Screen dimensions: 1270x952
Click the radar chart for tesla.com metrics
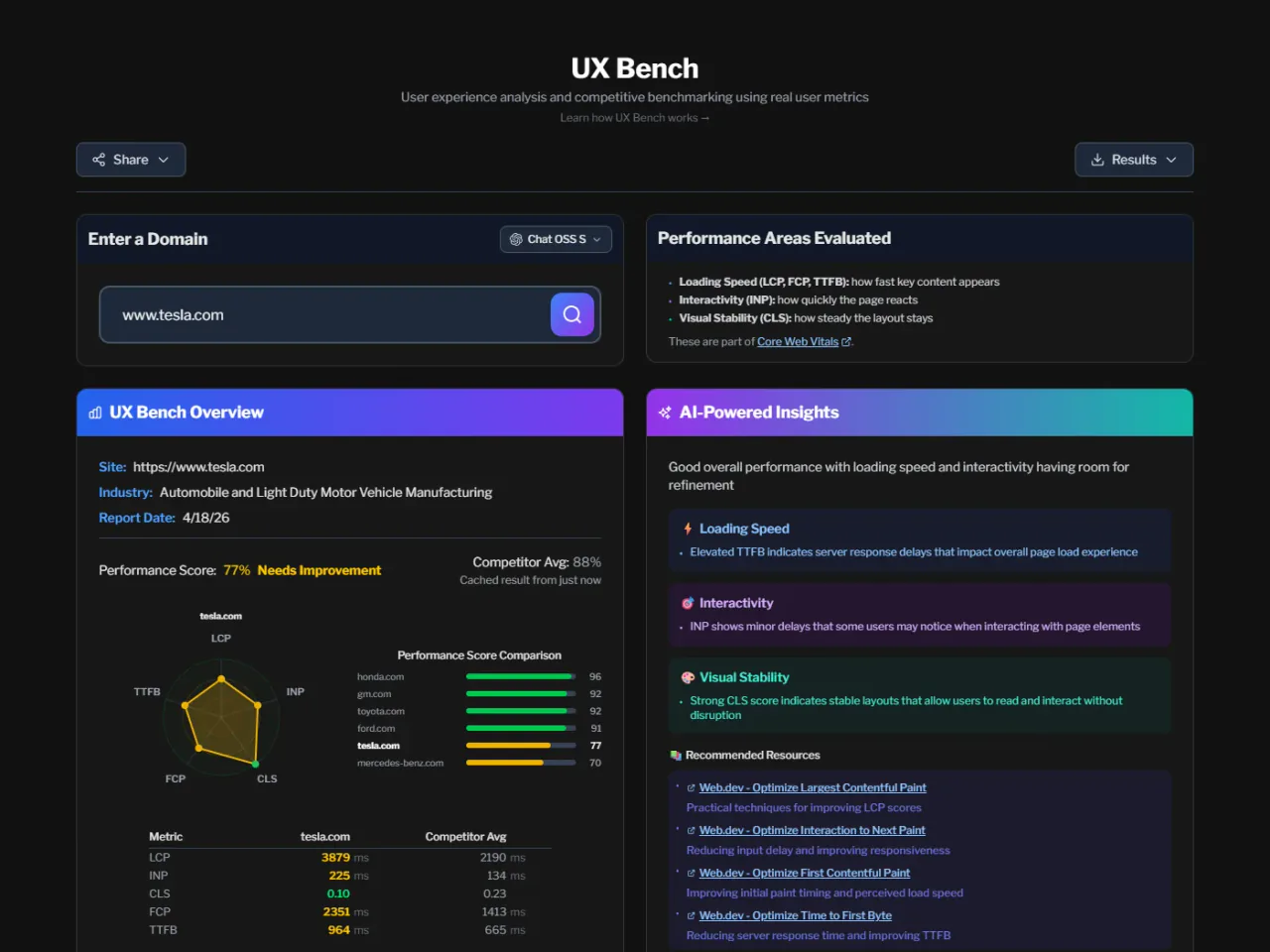click(220, 716)
